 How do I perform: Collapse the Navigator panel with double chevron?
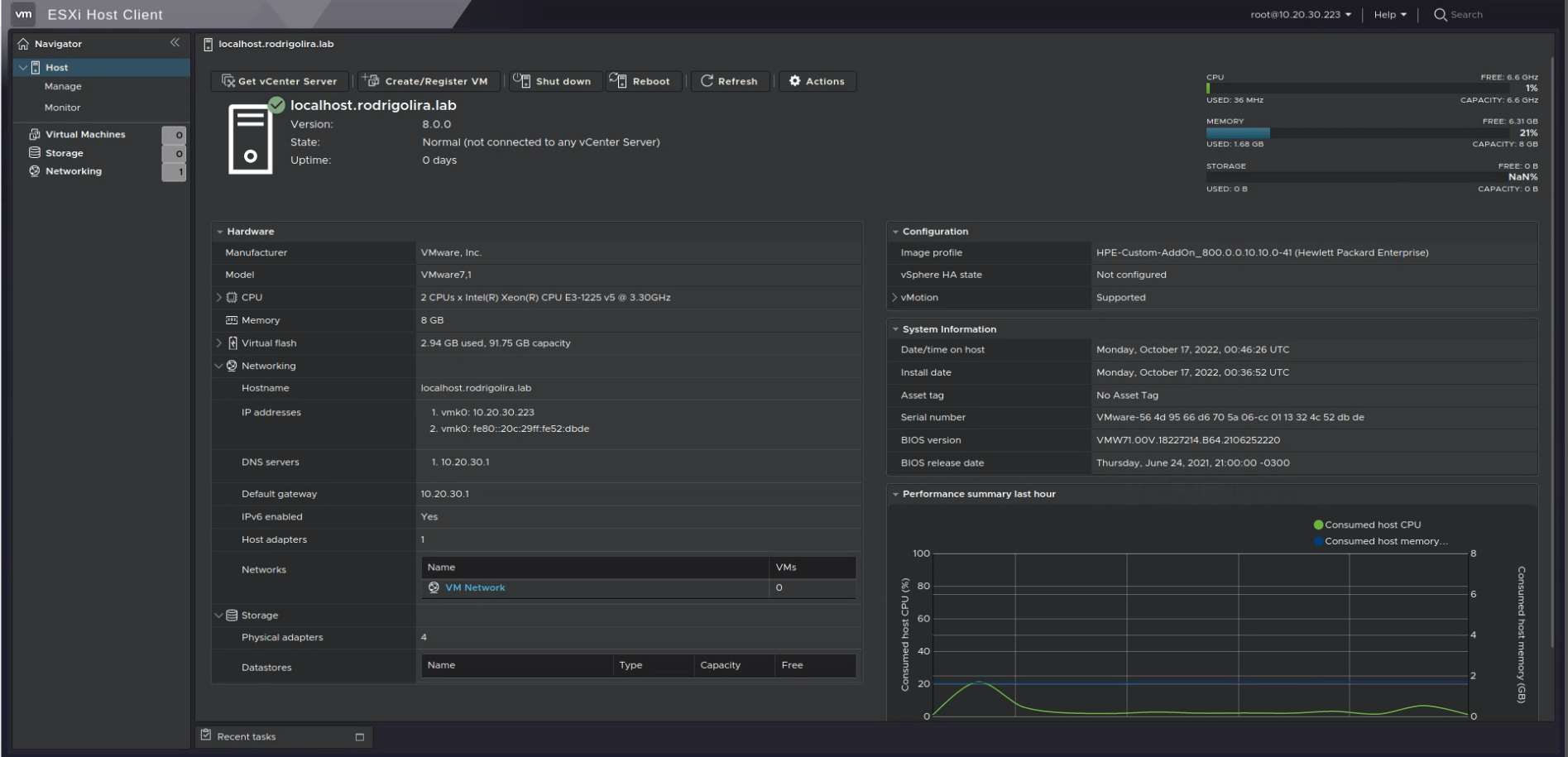175,43
